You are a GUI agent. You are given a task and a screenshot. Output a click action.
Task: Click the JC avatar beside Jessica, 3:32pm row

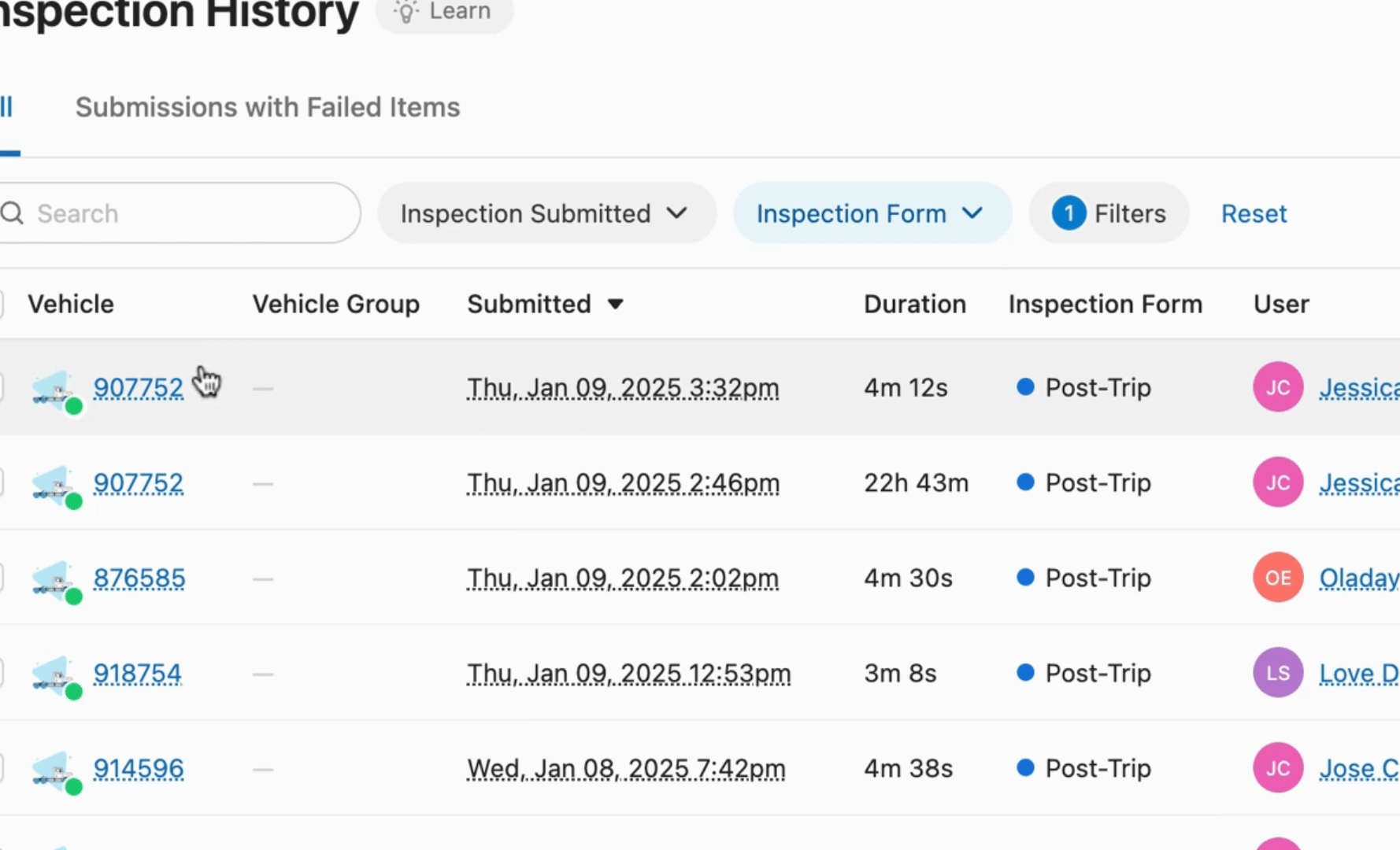[x=1277, y=387]
